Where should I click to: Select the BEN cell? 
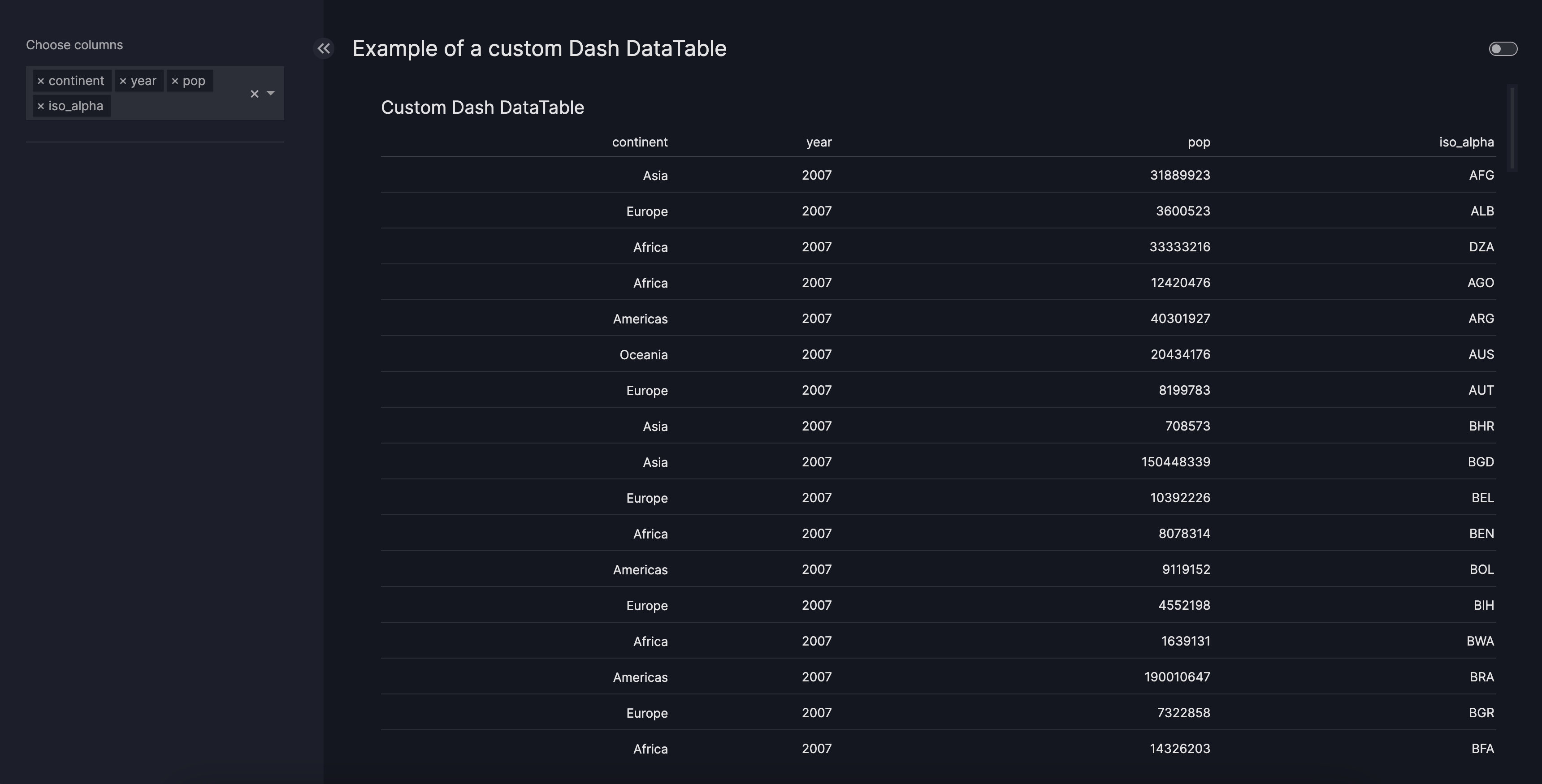[x=1481, y=534]
